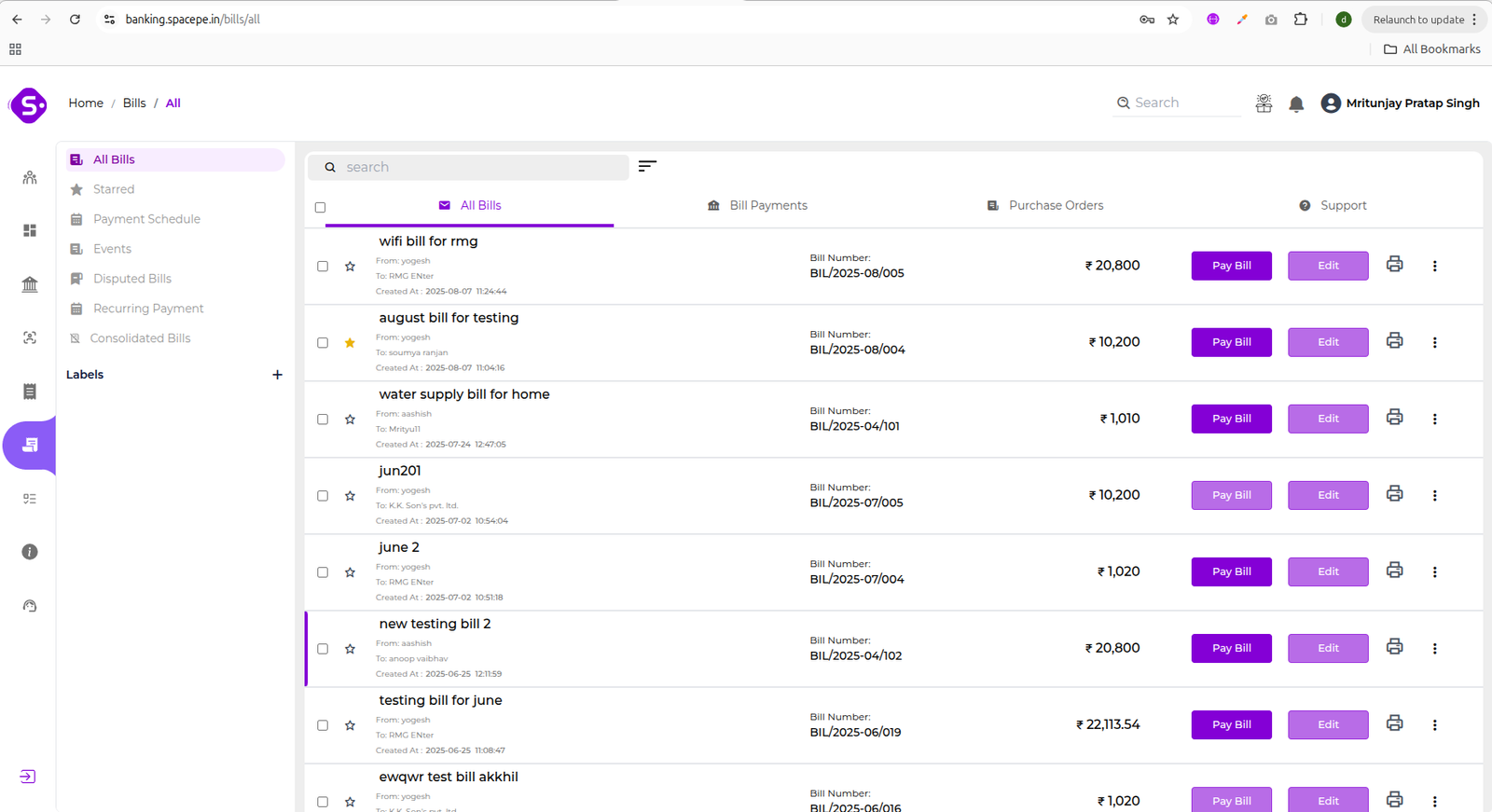Add a new label with plus icon

277,375
